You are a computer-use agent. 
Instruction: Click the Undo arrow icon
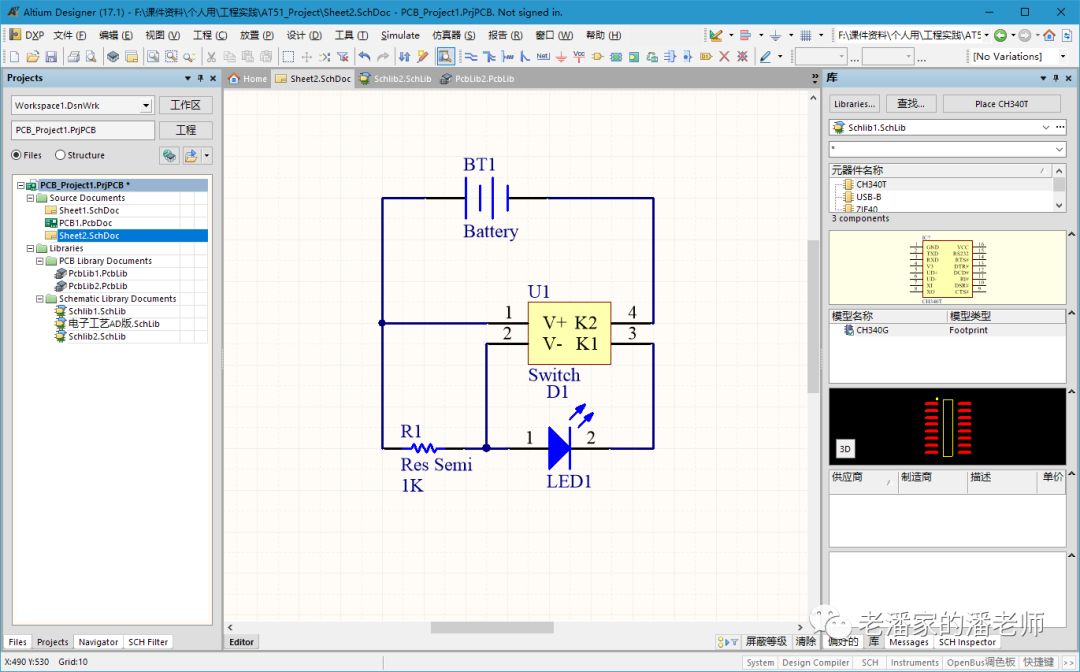pyautogui.click(x=364, y=57)
